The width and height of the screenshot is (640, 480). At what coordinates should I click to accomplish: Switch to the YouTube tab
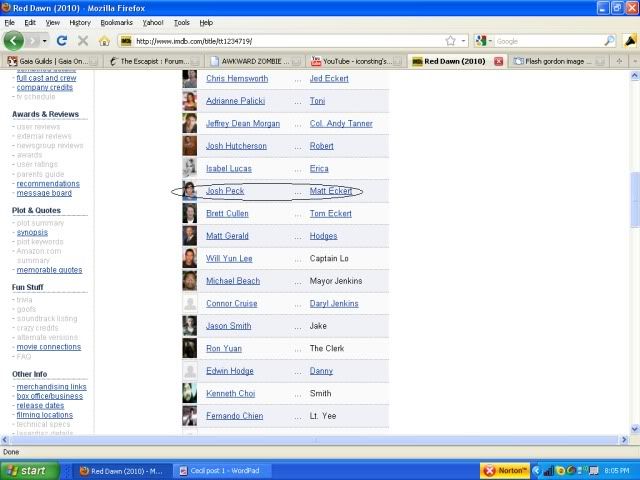pyautogui.click(x=355, y=61)
